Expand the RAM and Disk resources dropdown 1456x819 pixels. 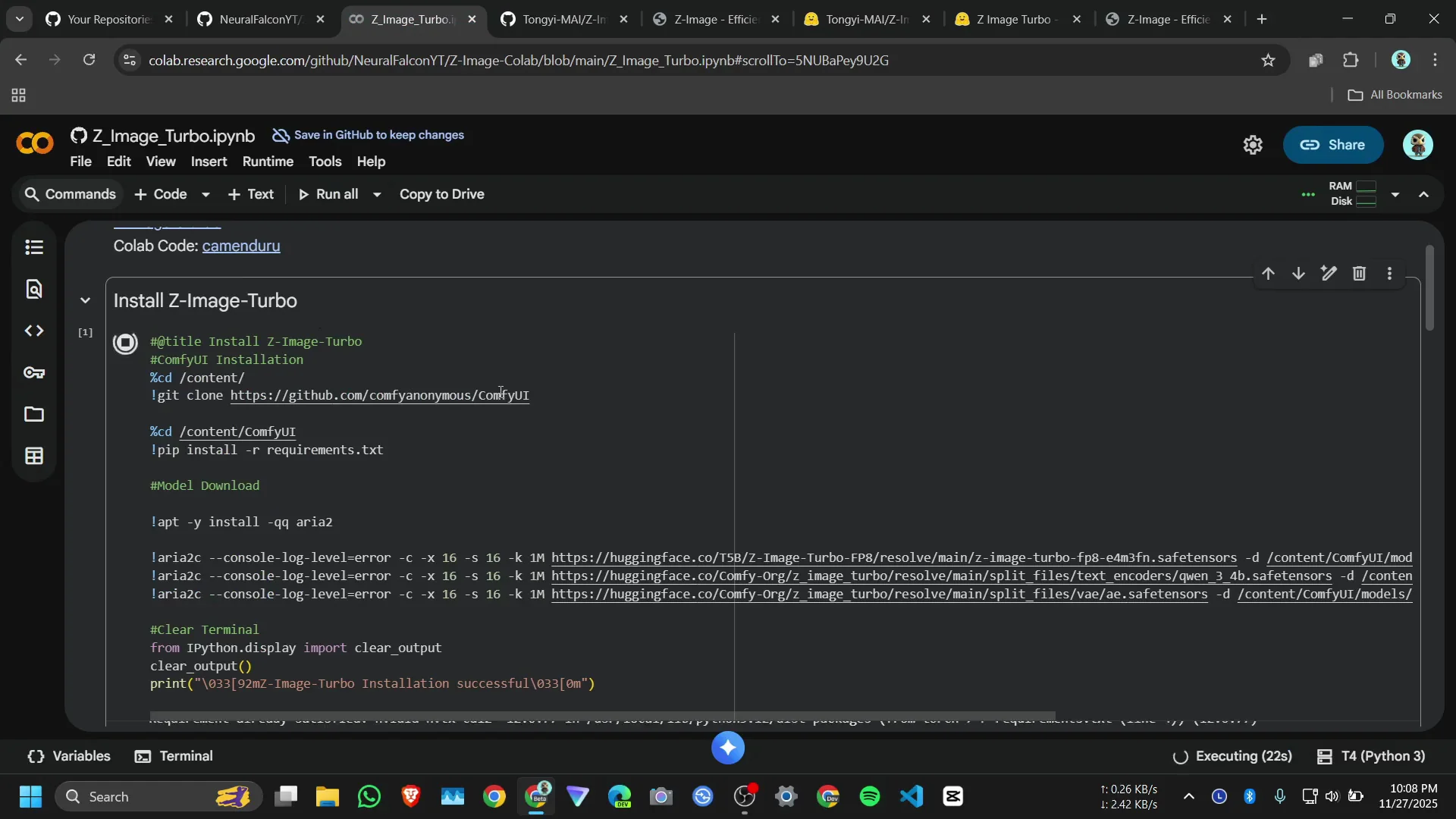click(1395, 195)
